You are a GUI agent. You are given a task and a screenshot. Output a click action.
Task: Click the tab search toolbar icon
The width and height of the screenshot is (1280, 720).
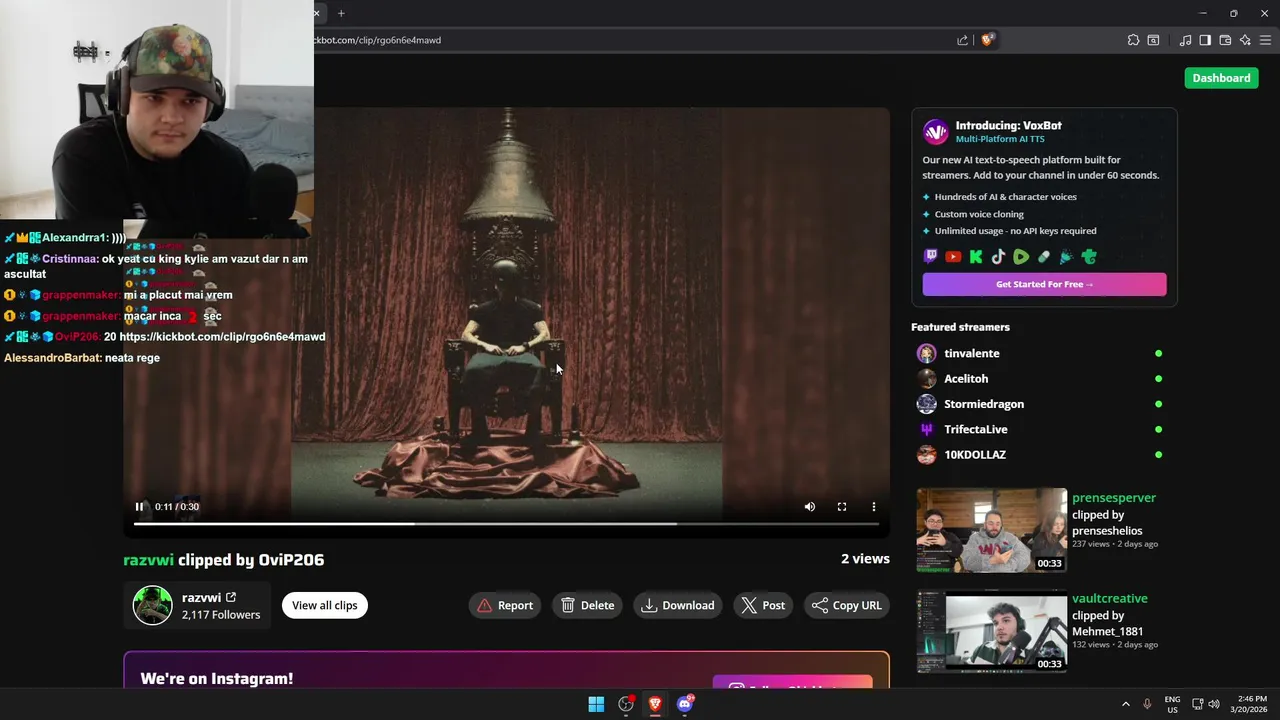coord(1153,40)
